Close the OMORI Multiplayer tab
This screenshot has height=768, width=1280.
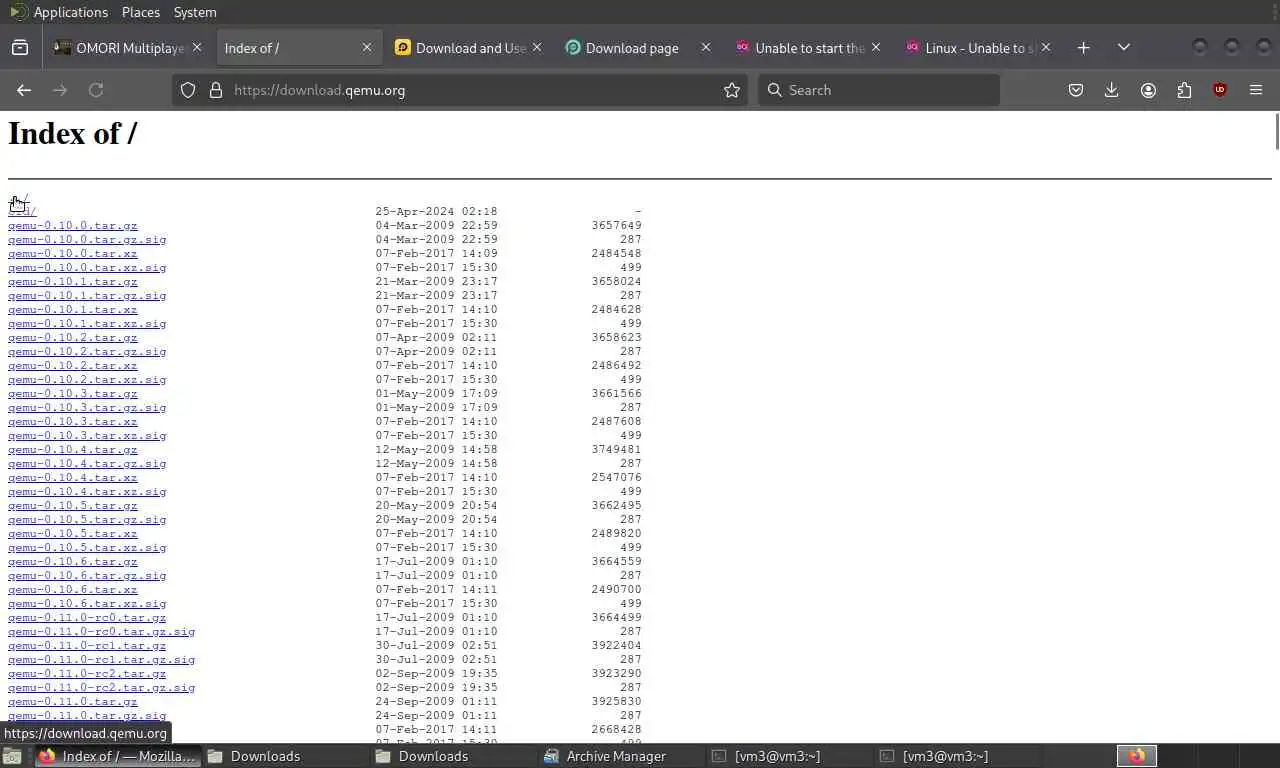197,47
